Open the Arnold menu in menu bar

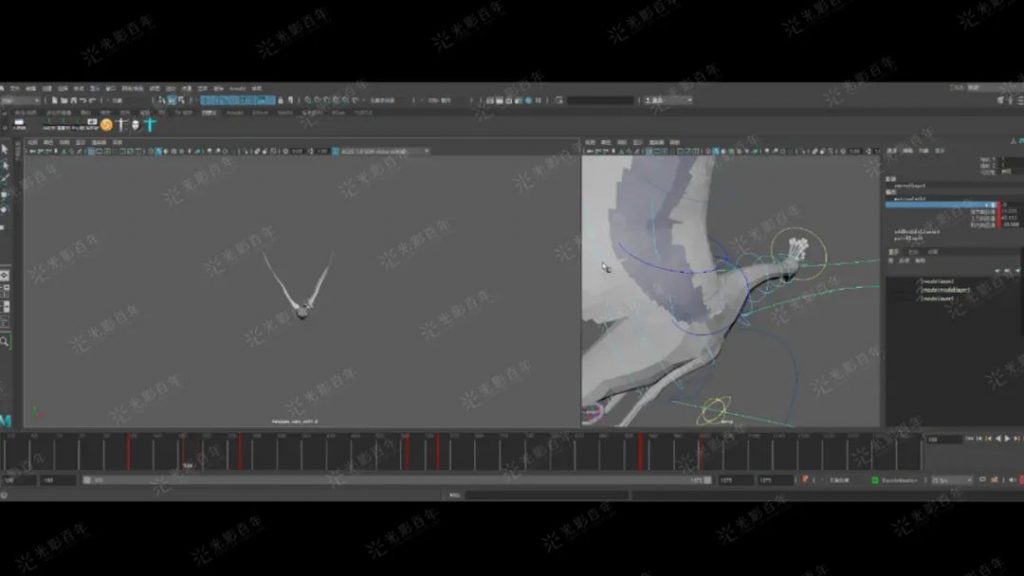click(x=238, y=88)
